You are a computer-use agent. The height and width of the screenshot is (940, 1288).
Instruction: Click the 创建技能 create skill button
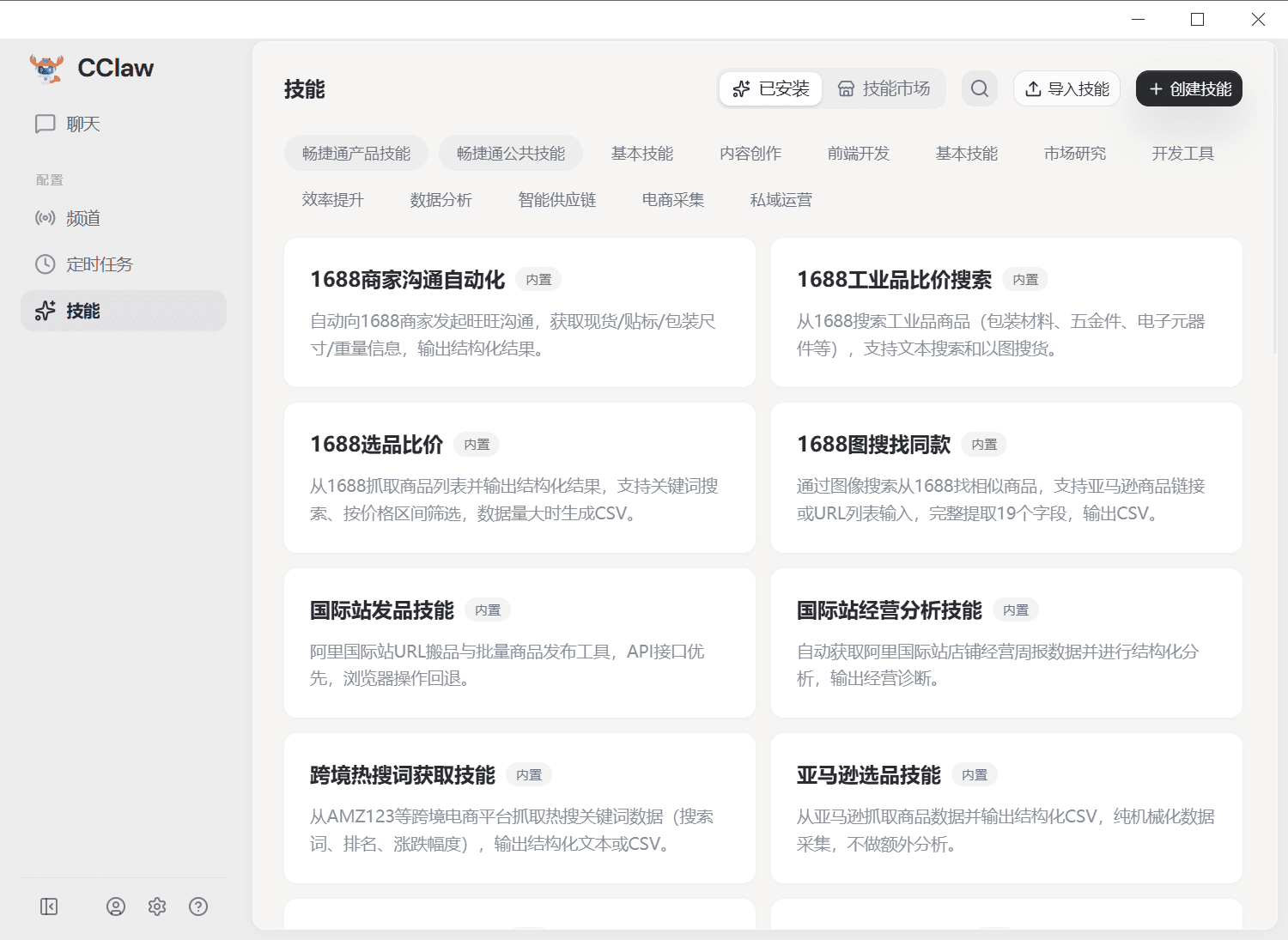pyautogui.click(x=1189, y=88)
